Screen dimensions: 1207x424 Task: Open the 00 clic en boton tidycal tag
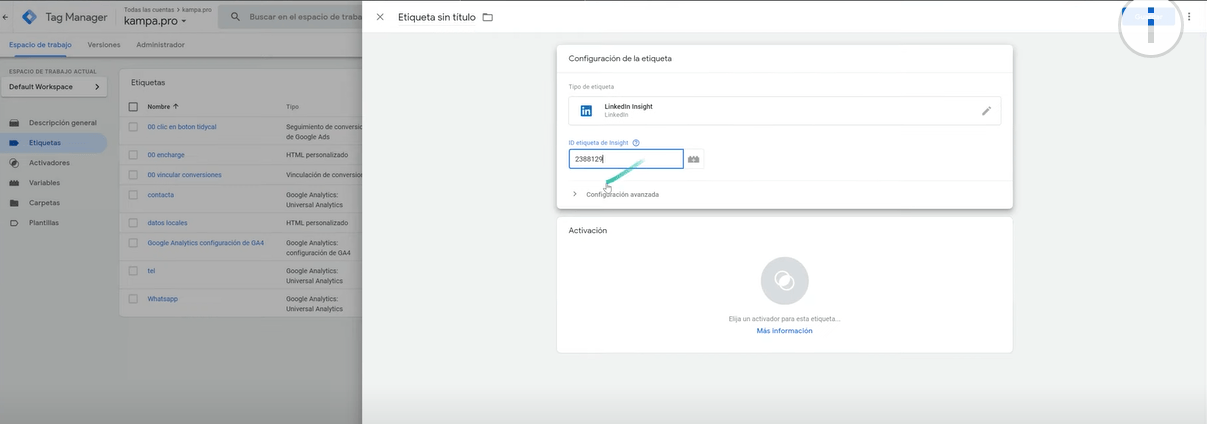(x=182, y=127)
